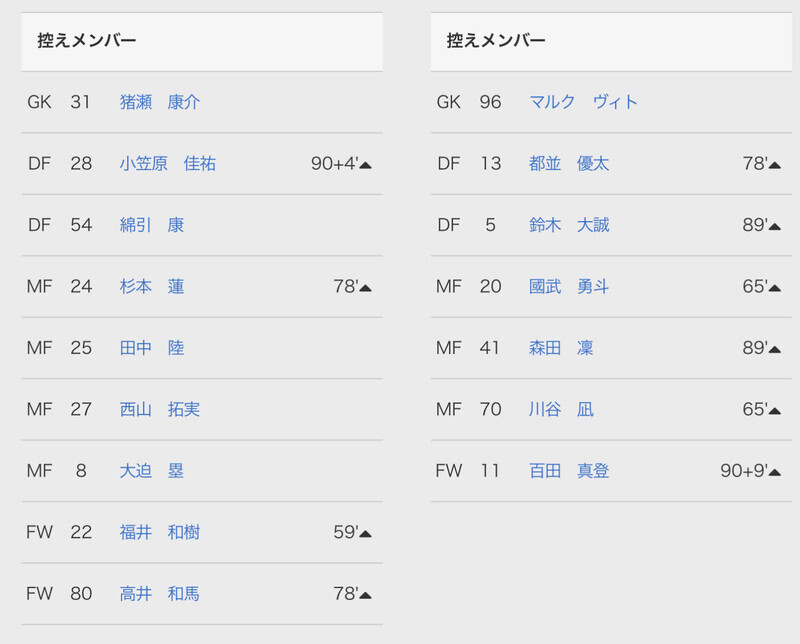Viewport: 800px width, 644px height.
Task: Click player name 福井 和樹
Action: click(160, 532)
